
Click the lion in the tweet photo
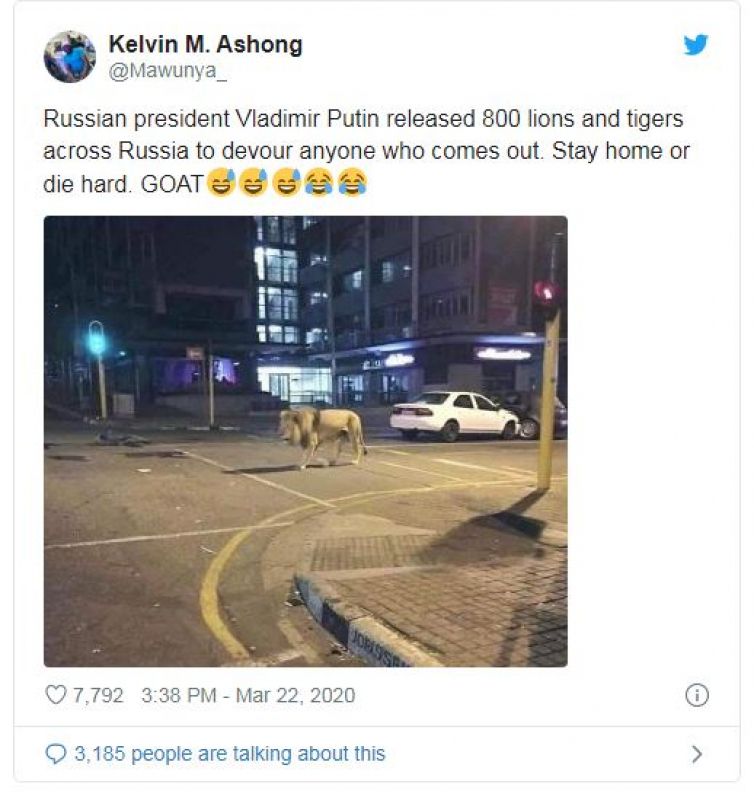[322, 437]
